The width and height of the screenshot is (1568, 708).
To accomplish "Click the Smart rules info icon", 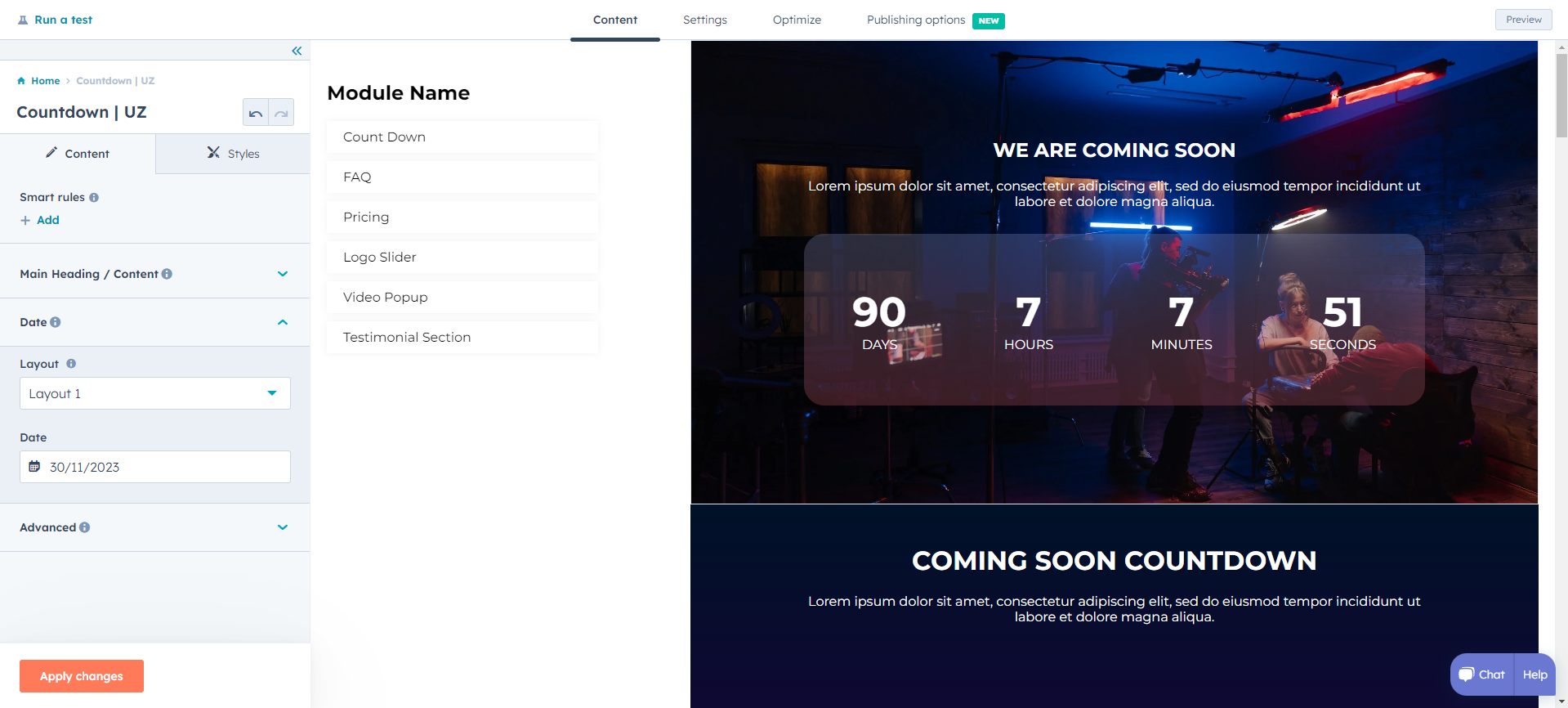I will pos(94,198).
